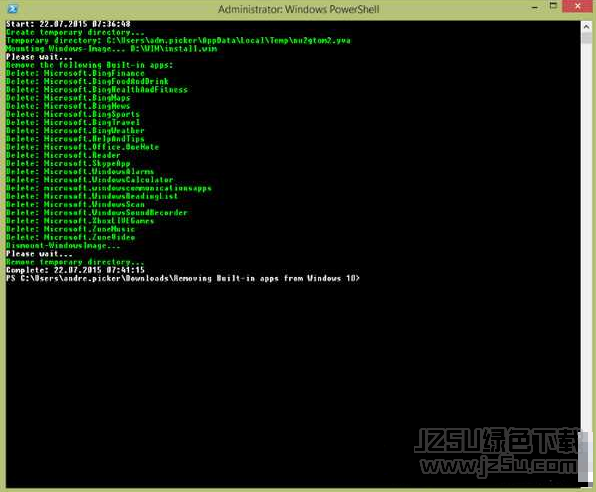The height and width of the screenshot is (492, 596).
Task: Click the 'Delete: Microsoft.WindowsSoundRecorder' line
Action: pyautogui.click(x=97, y=213)
